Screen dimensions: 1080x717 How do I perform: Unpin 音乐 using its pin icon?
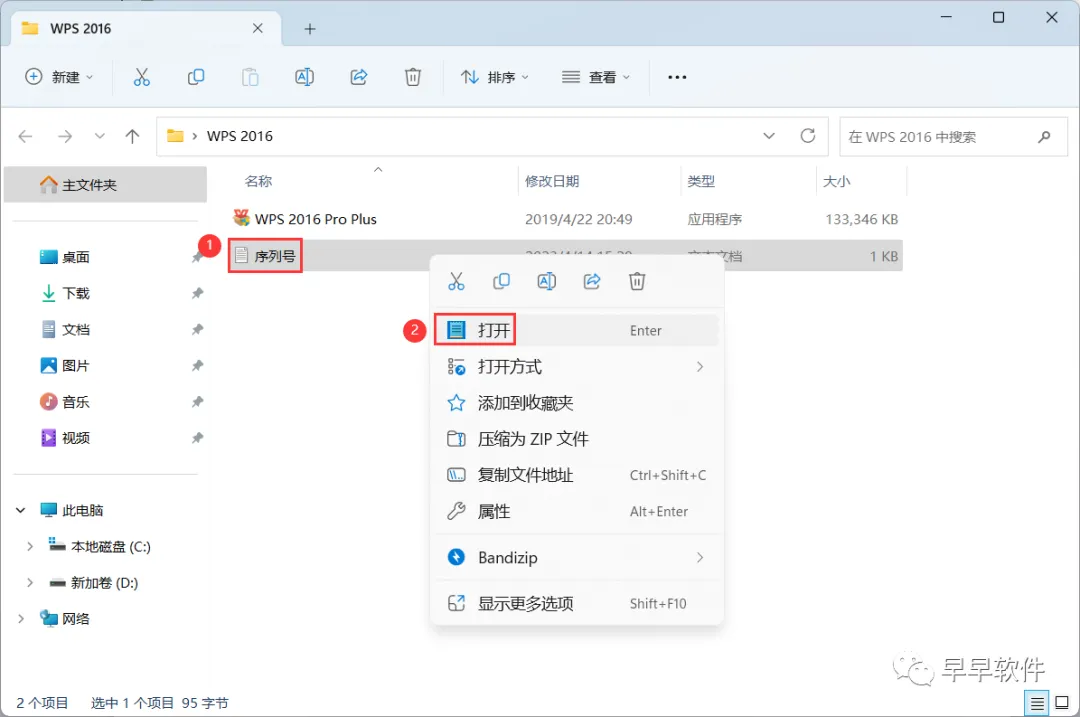coord(197,402)
